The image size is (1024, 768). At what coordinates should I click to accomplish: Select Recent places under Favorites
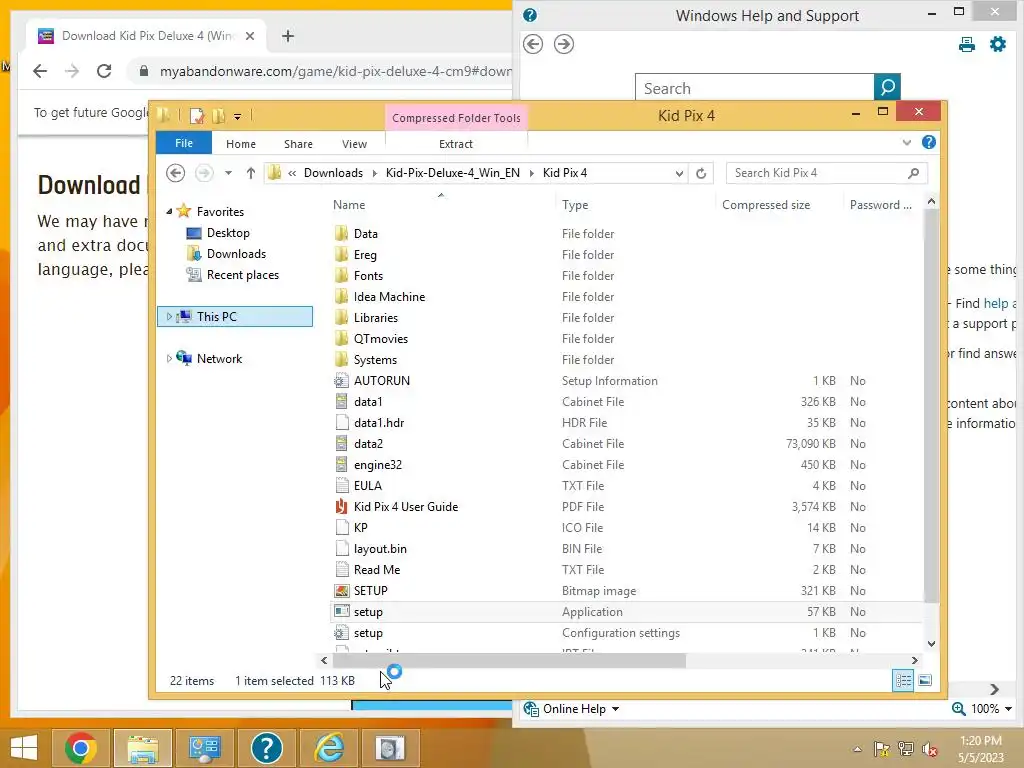pyautogui.click(x=242, y=275)
